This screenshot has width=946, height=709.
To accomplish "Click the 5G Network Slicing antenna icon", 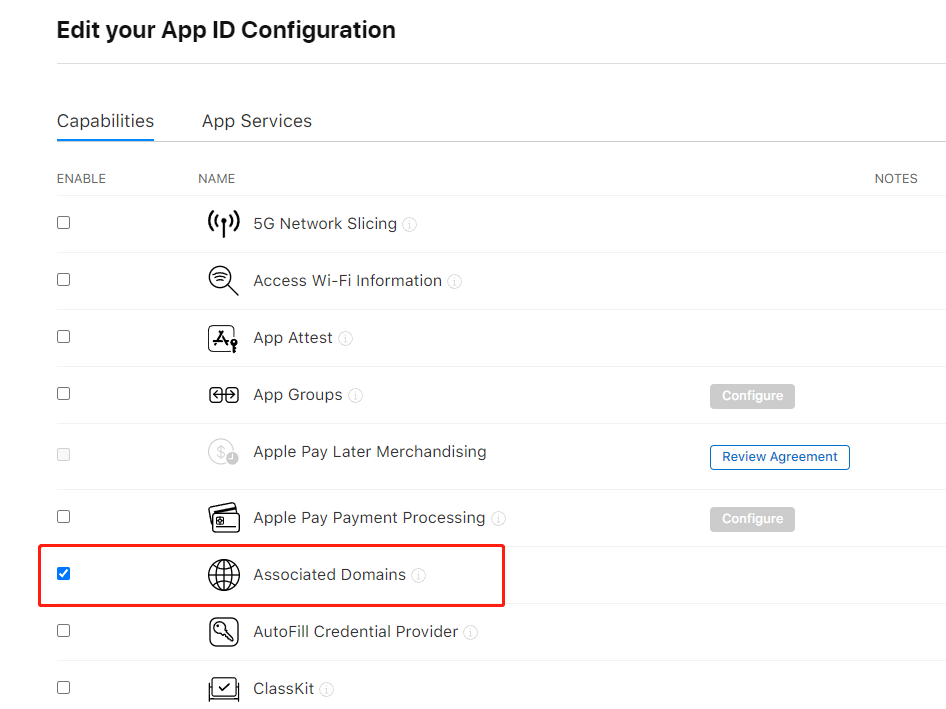I will tap(223, 224).
